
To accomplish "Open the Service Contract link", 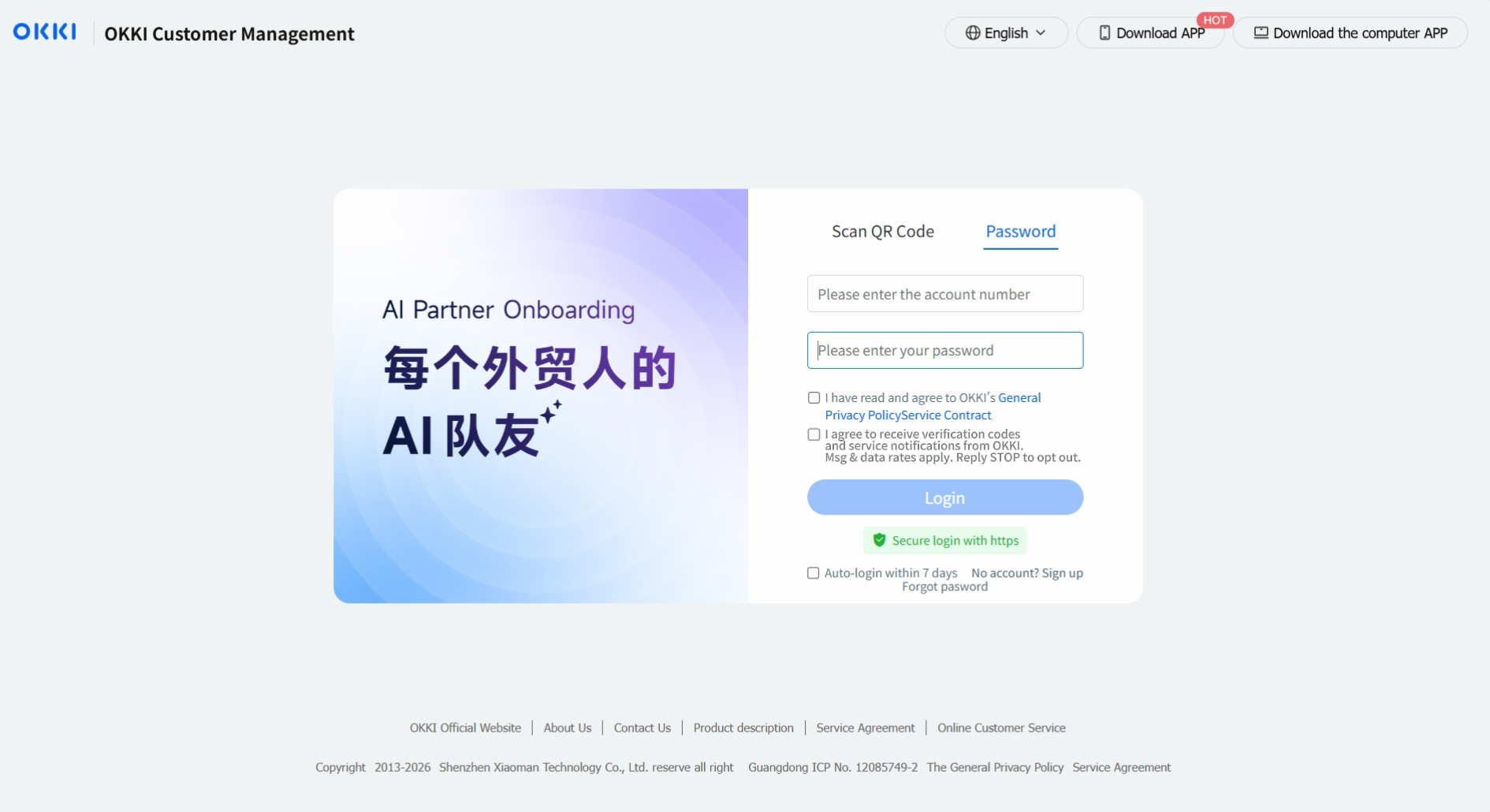I will pos(946,415).
